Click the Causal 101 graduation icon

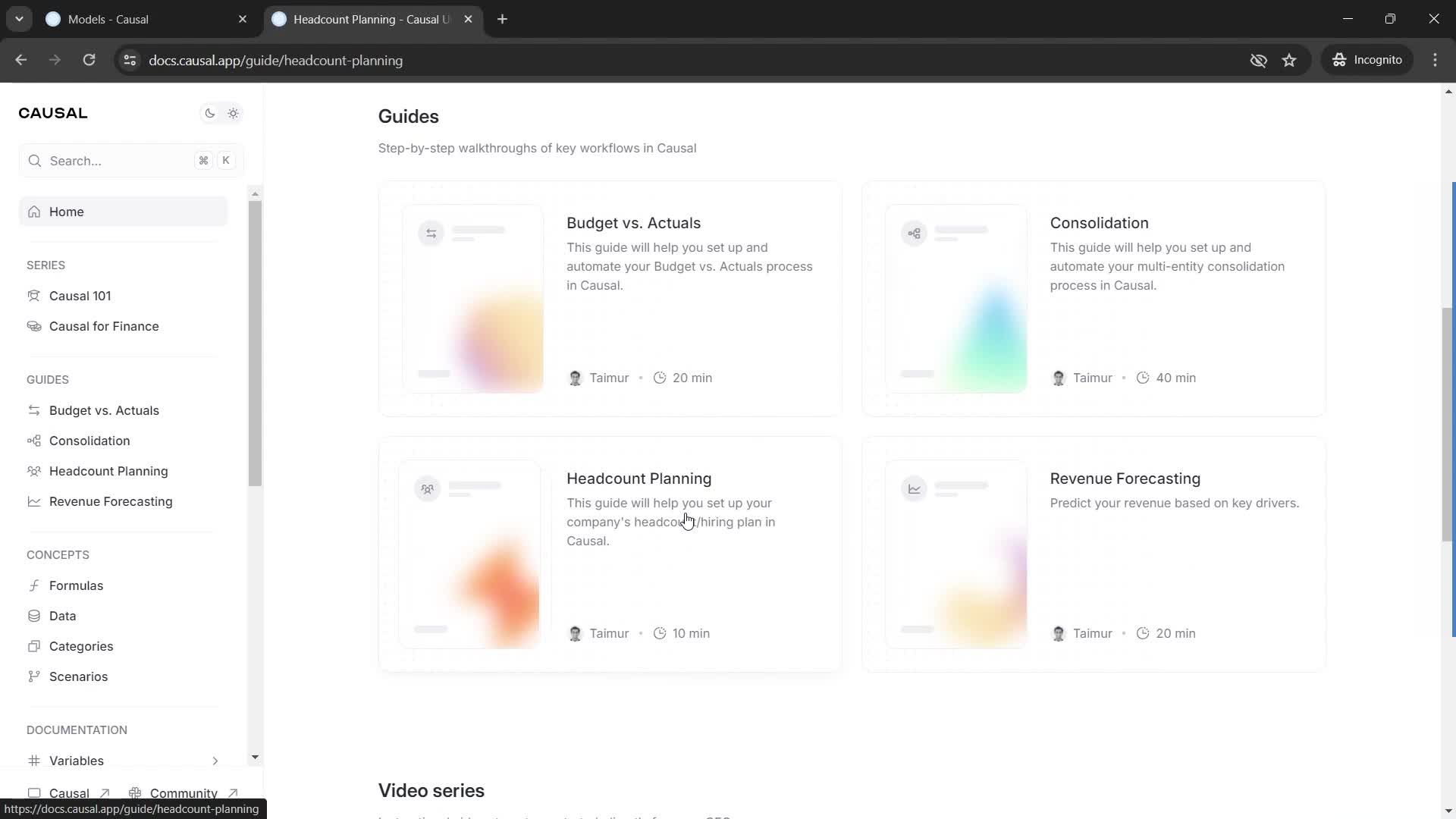click(34, 296)
